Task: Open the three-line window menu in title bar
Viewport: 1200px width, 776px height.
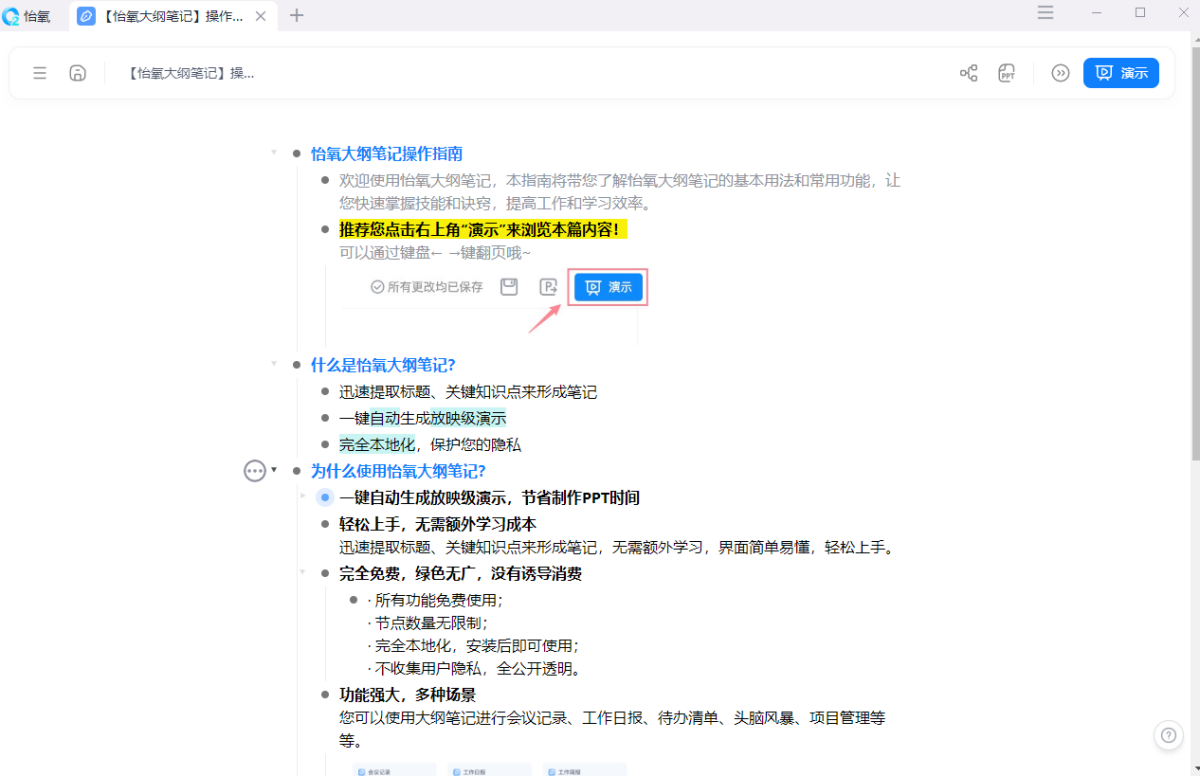Action: click(x=1045, y=13)
